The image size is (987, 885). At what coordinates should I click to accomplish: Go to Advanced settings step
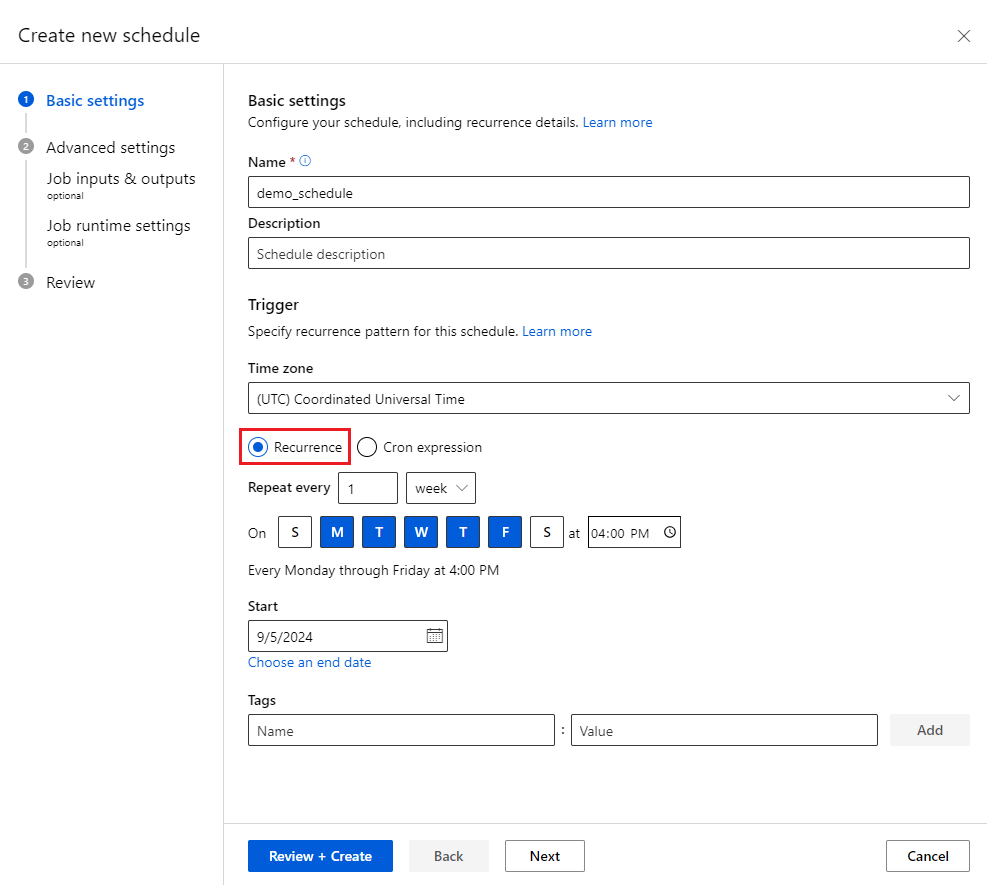coord(110,147)
